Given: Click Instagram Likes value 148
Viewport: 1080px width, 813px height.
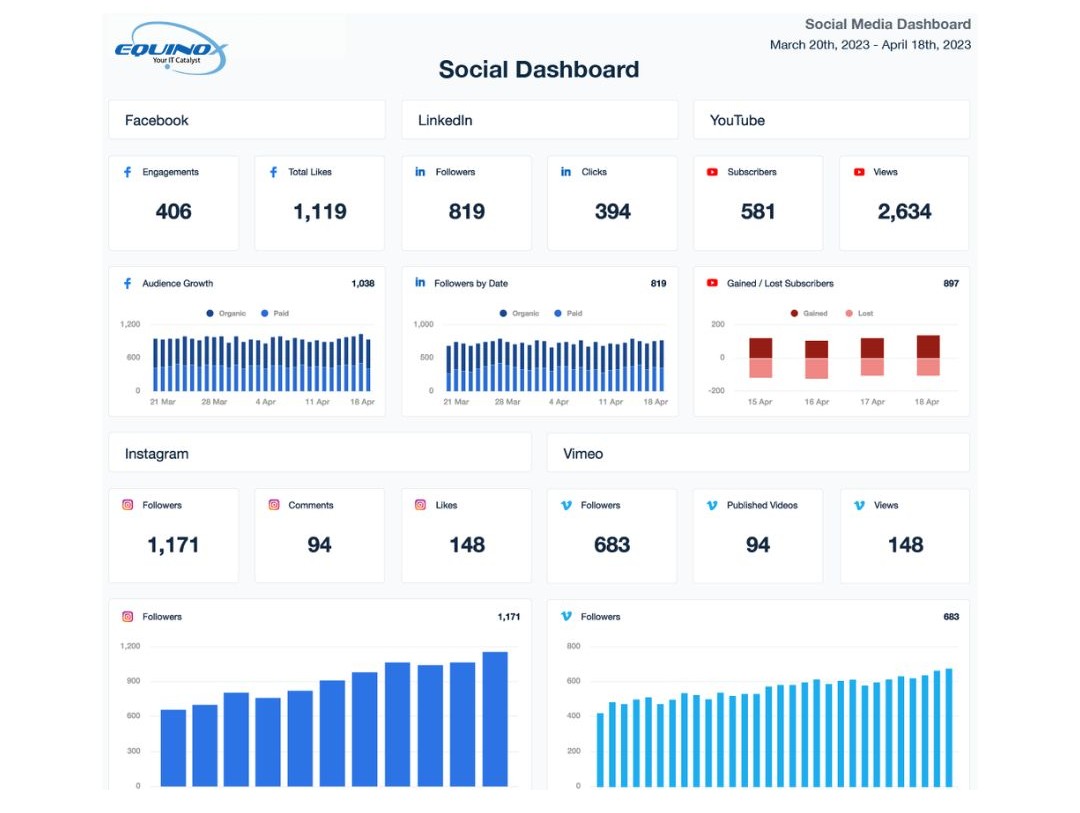Looking at the screenshot, I should tap(467, 545).
